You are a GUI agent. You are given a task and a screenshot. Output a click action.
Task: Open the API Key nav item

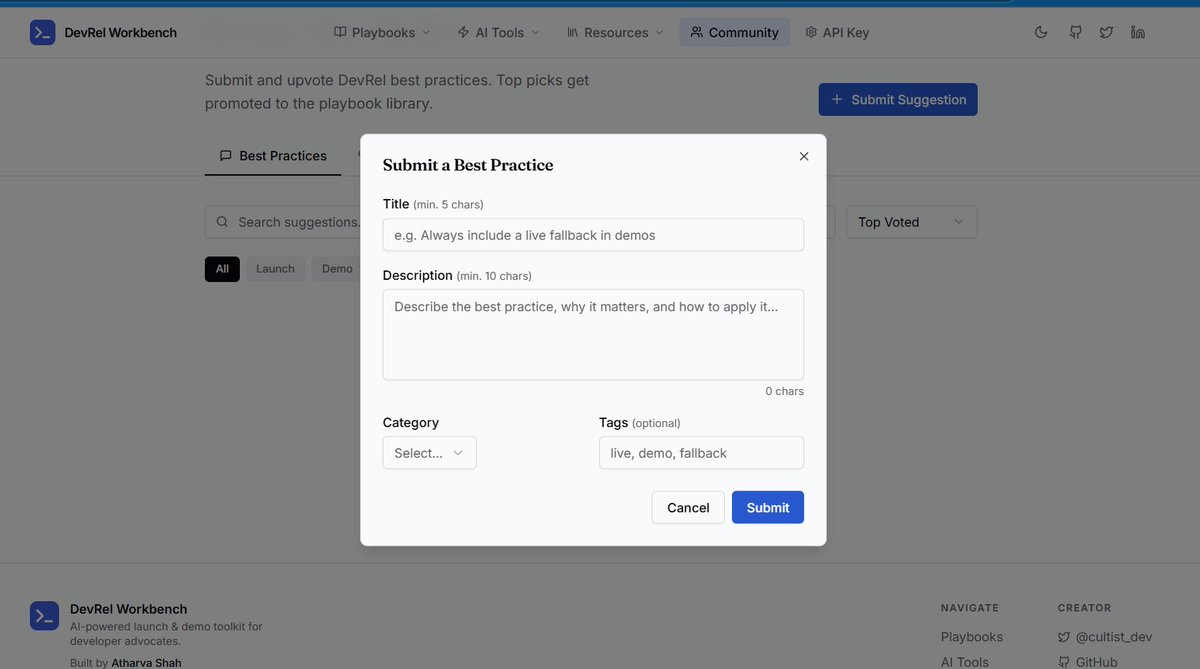tap(837, 32)
